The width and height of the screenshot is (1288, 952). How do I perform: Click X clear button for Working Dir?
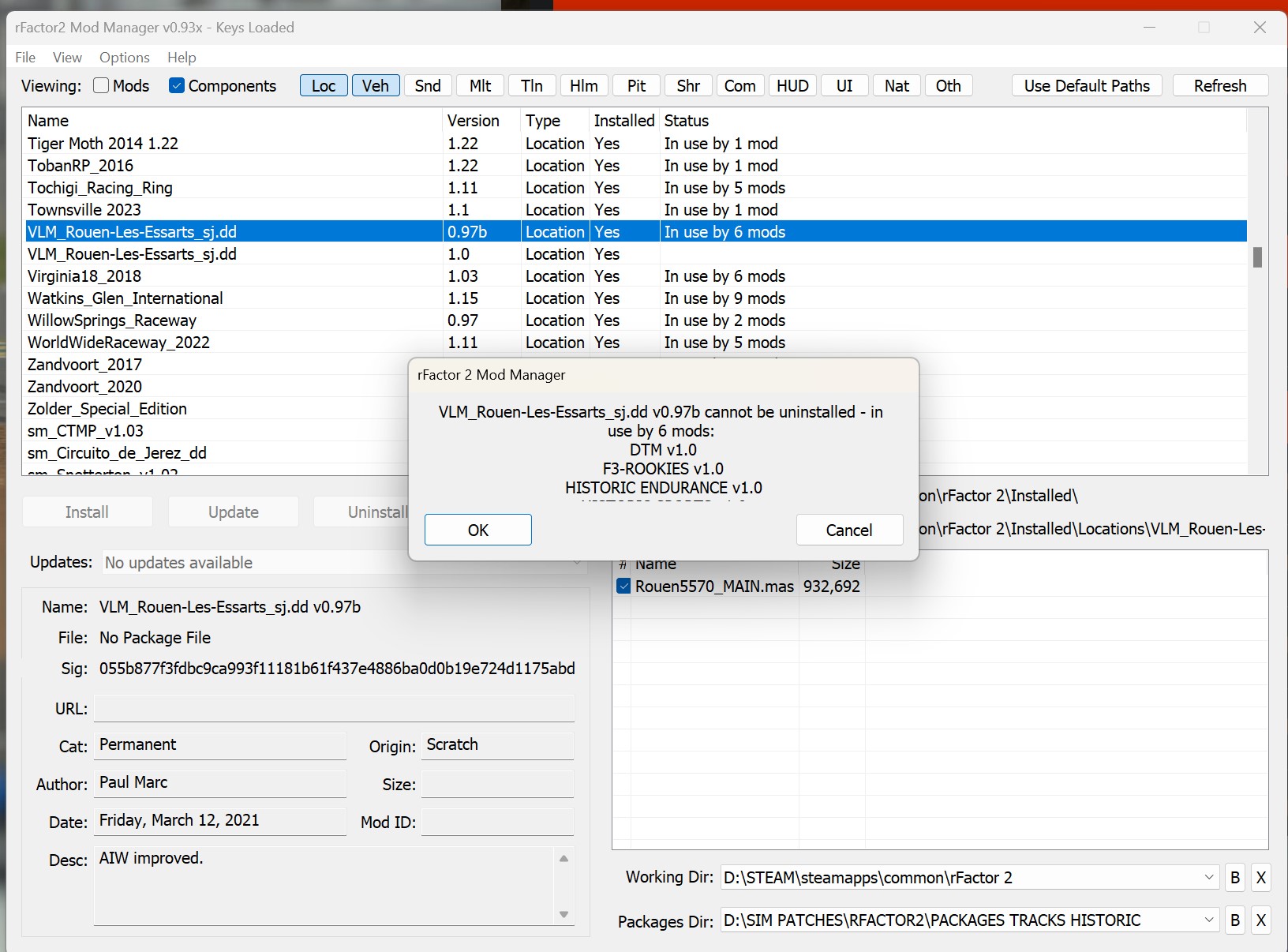click(1261, 877)
